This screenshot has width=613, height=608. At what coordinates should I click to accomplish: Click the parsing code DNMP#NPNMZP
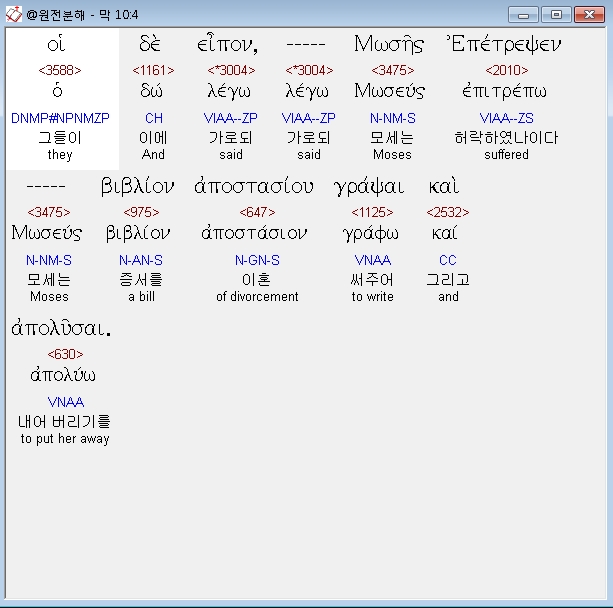coord(60,118)
